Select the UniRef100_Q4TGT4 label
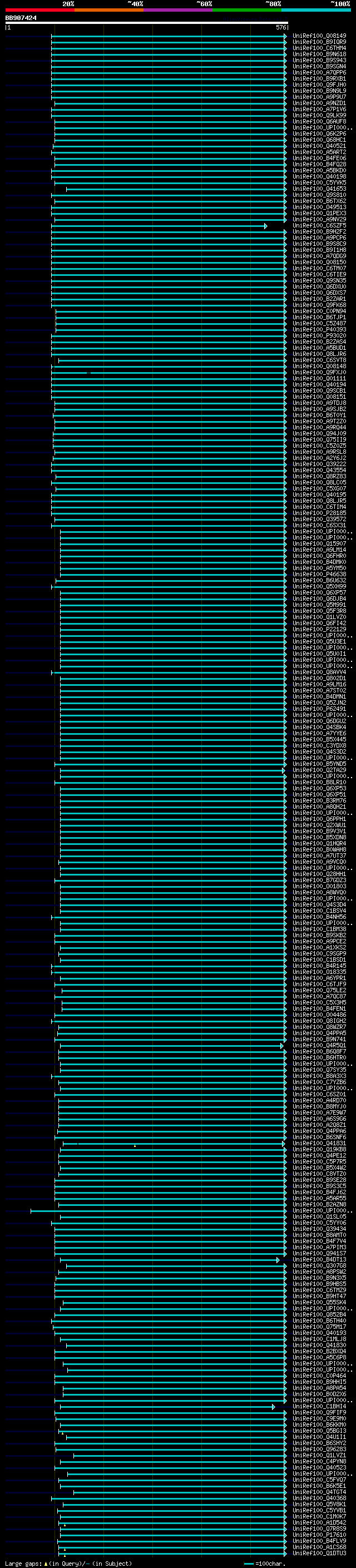This screenshot has height=1568, width=356. [x=319, y=1492]
